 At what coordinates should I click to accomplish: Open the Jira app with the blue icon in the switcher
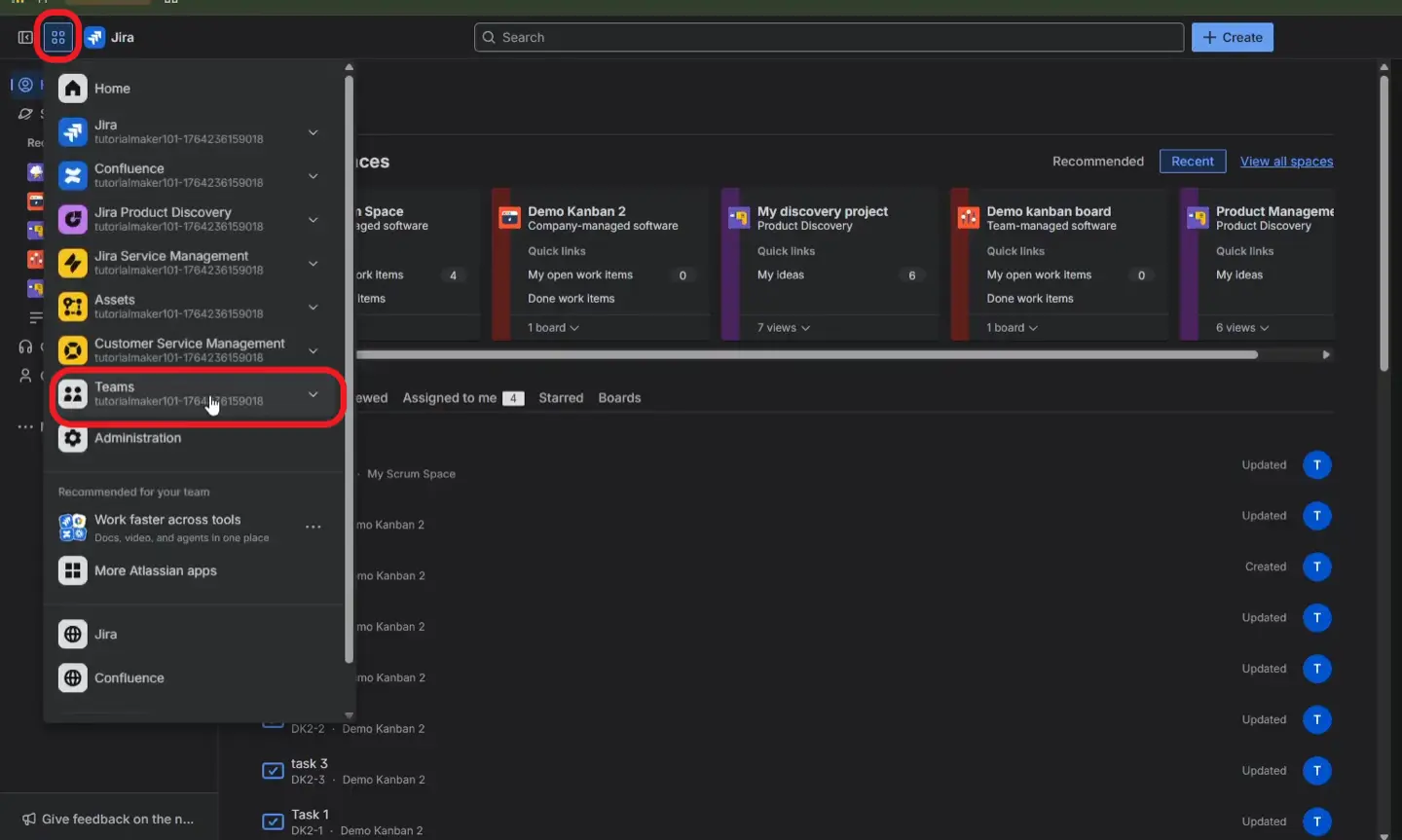point(73,131)
